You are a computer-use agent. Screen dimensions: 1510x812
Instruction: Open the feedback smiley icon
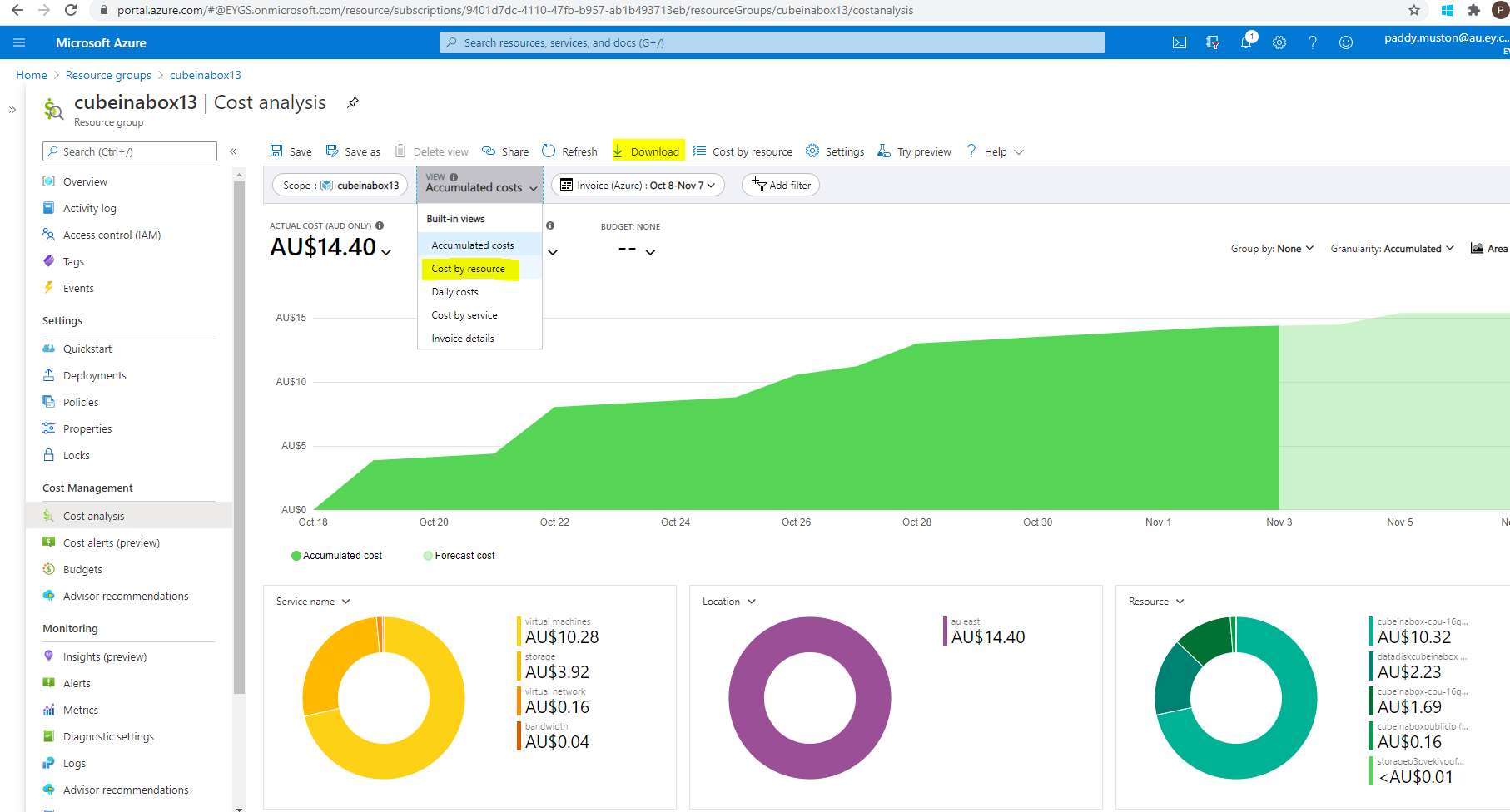pyautogui.click(x=1346, y=42)
